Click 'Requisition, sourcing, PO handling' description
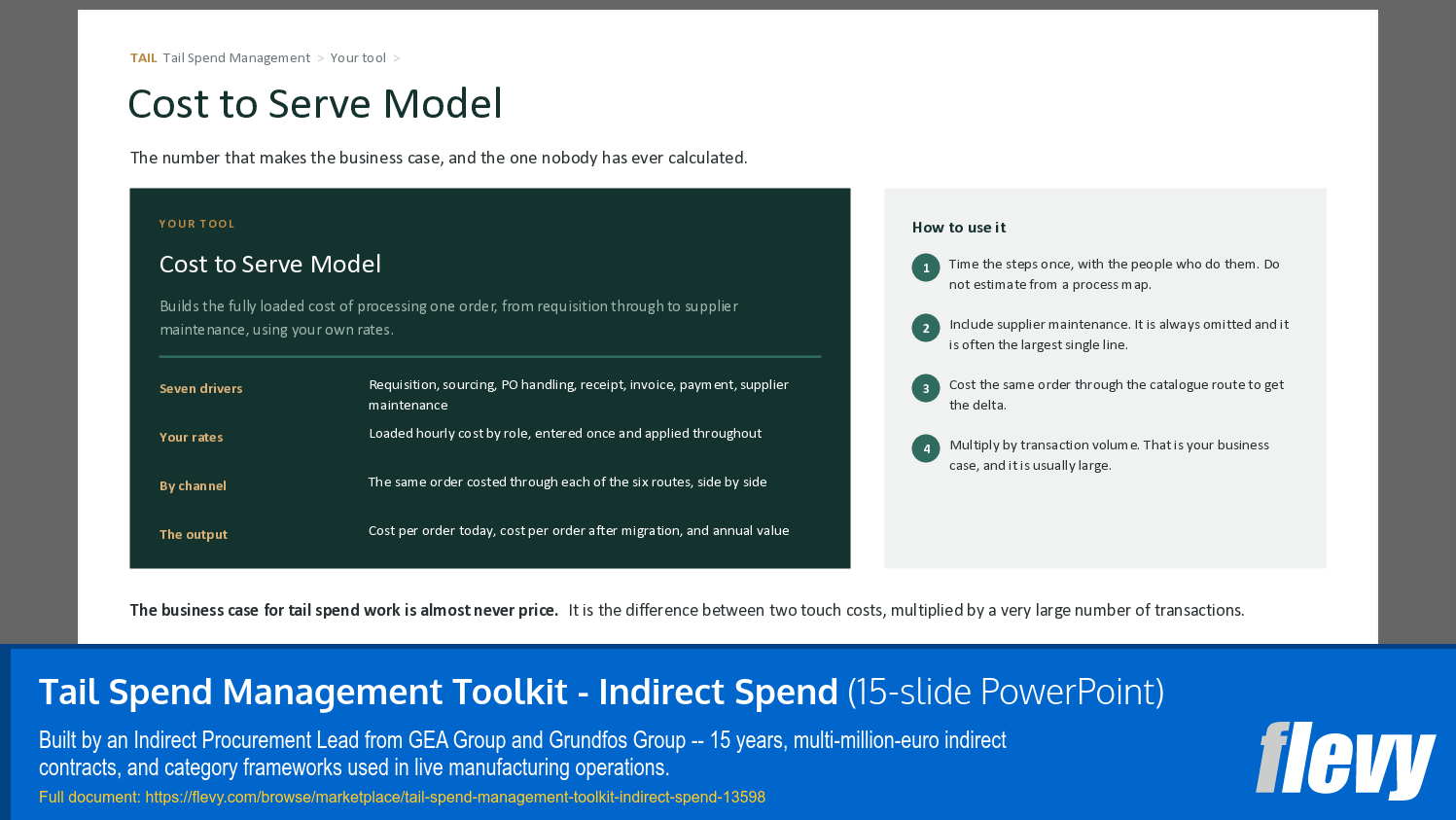 [579, 394]
